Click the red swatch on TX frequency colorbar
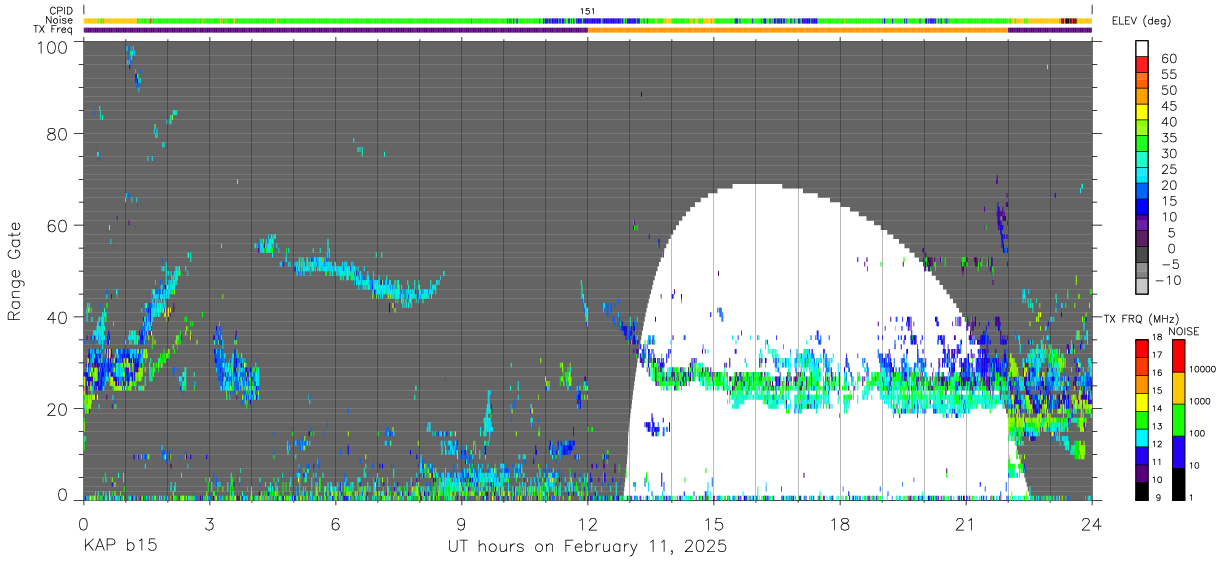Screen dimensions: 1228x567 coord(1142,348)
